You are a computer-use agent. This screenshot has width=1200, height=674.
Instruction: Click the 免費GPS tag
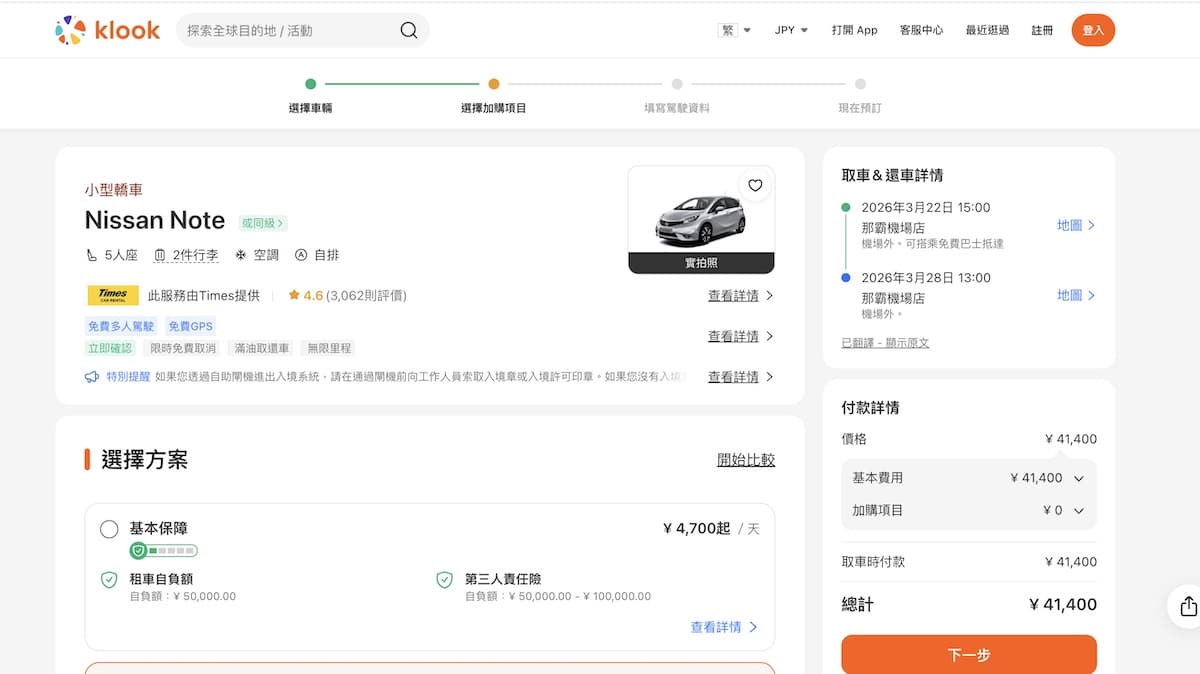point(190,326)
